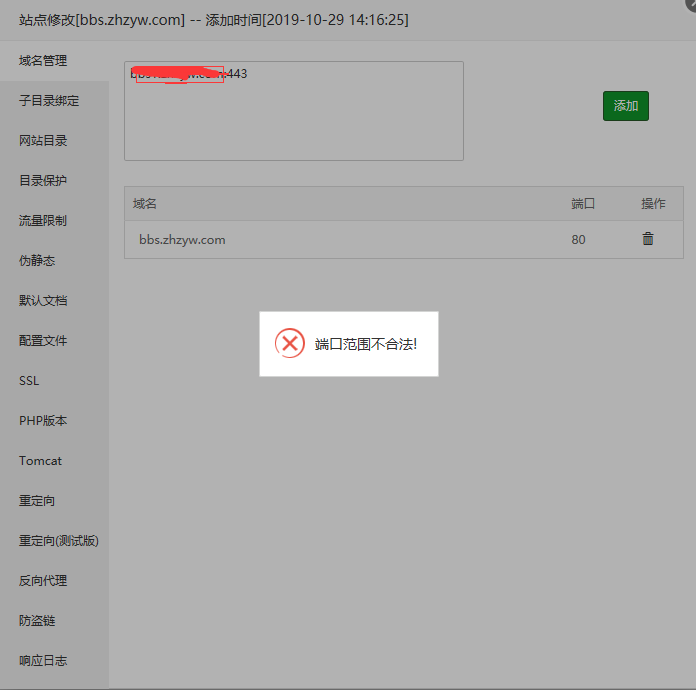Click the 域名 column header
The height and width of the screenshot is (690, 696).
145,204
